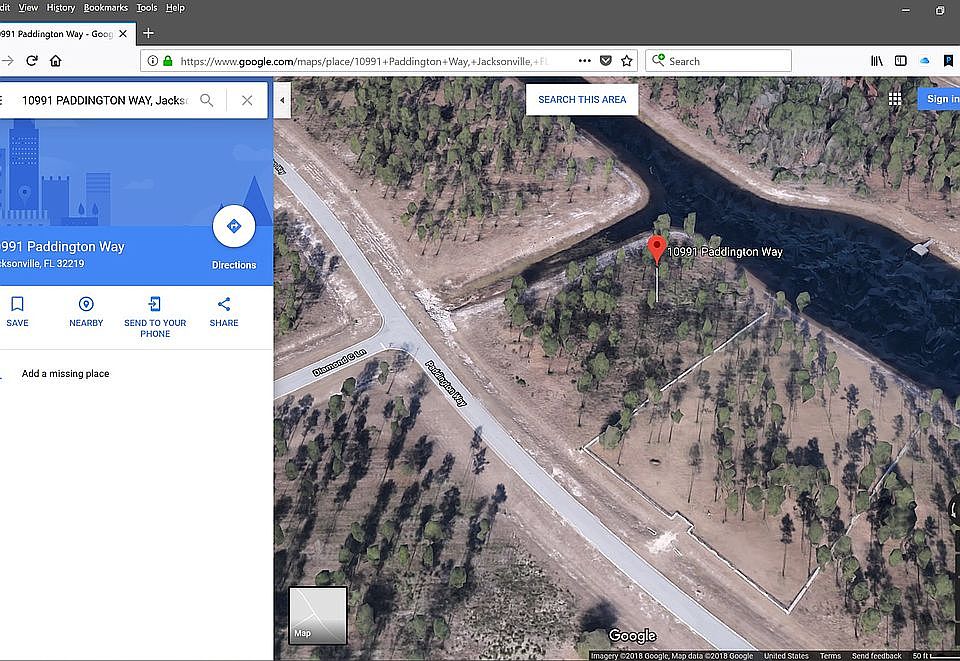This screenshot has width=960, height=661.
Task: Click the cloud extension icon in toolbar
Action: point(924,61)
